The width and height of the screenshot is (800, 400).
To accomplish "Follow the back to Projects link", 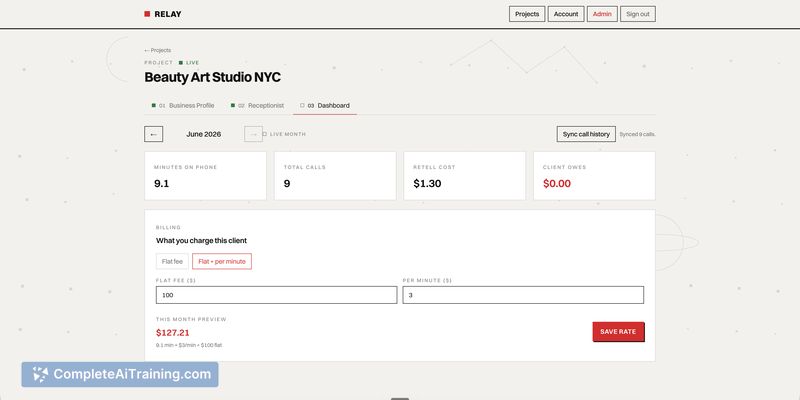I will [x=158, y=50].
